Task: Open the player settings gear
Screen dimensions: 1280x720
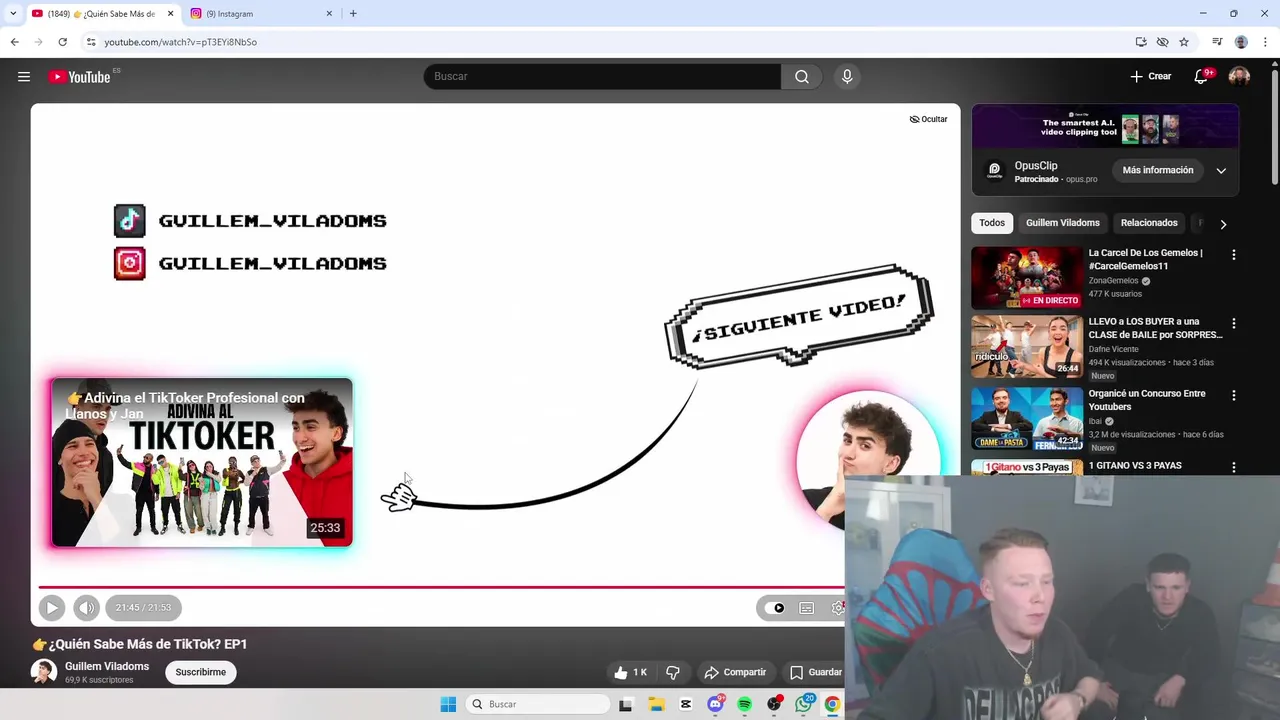Action: (x=838, y=608)
